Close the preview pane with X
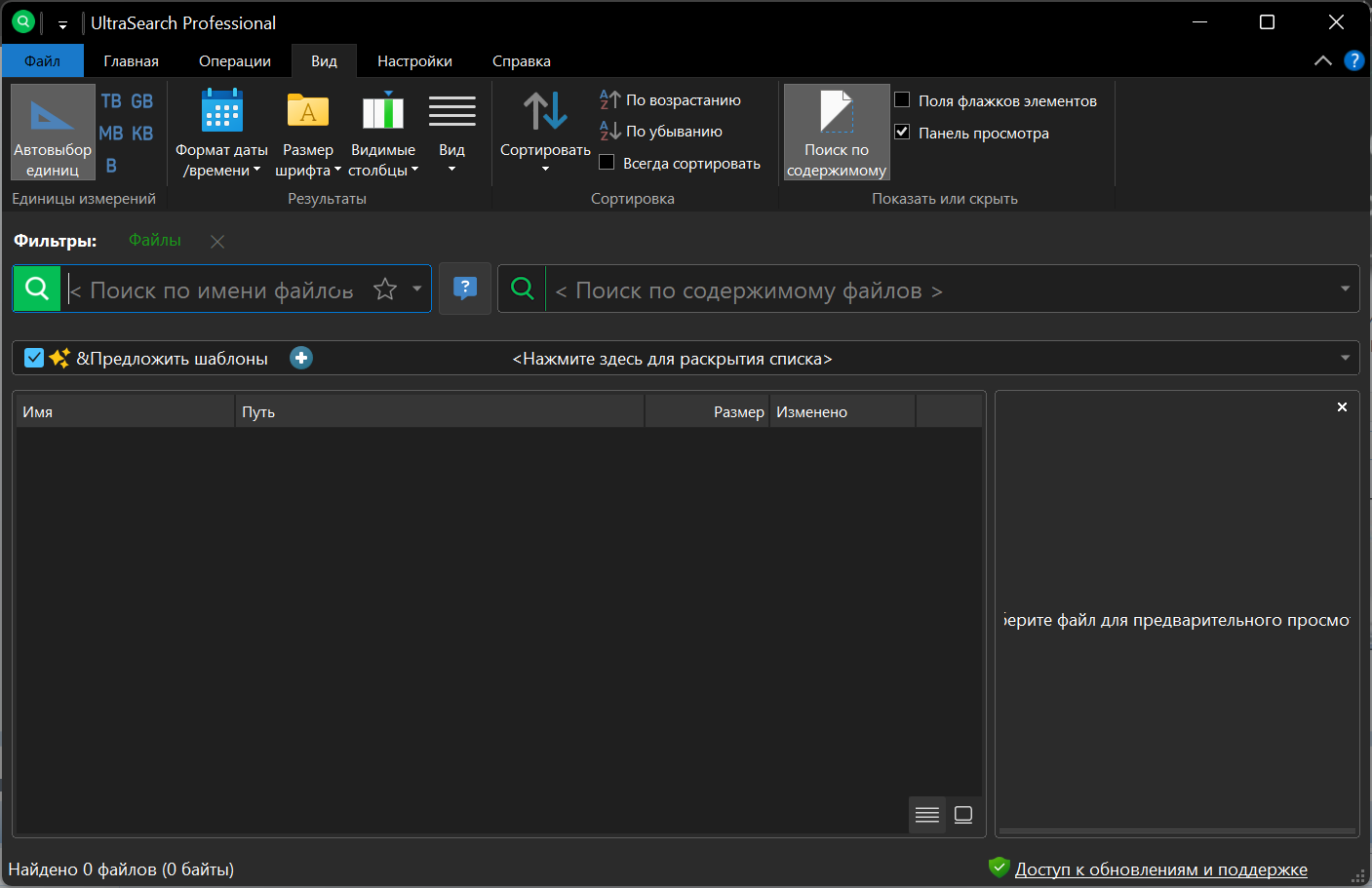This screenshot has height=888, width=1372. (x=1342, y=406)
